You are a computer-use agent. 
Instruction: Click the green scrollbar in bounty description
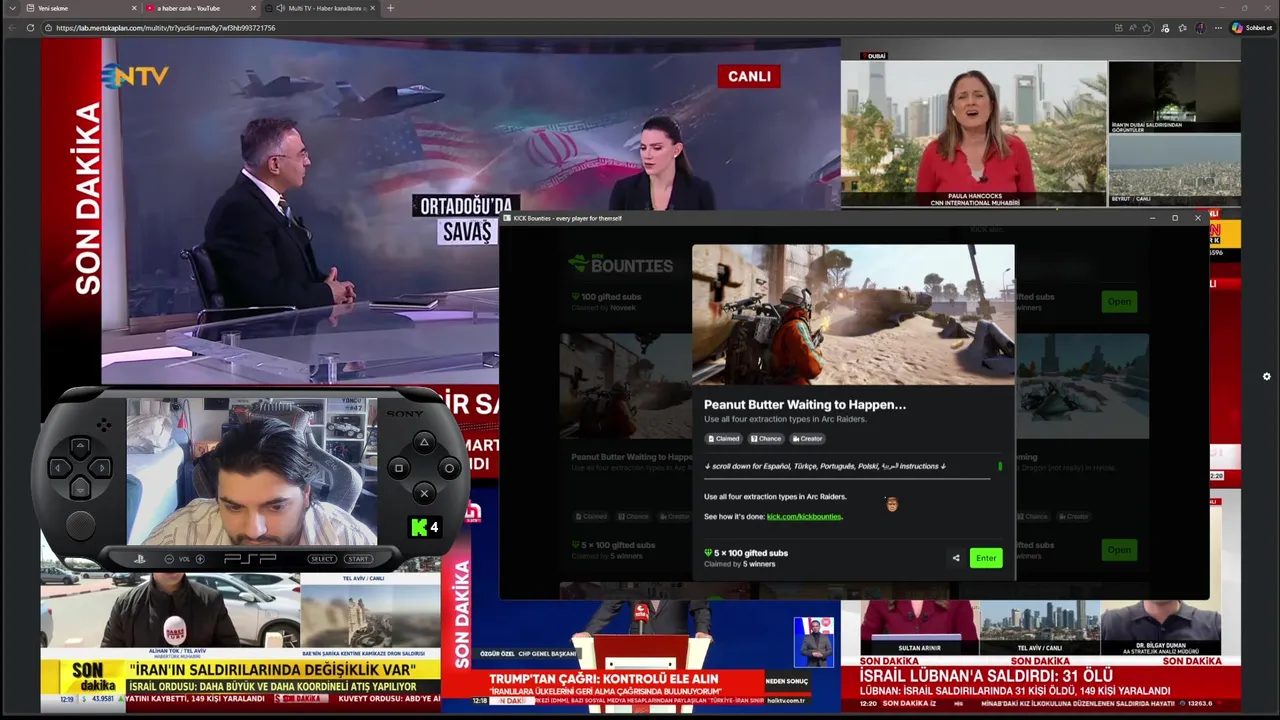(1000, 466)
